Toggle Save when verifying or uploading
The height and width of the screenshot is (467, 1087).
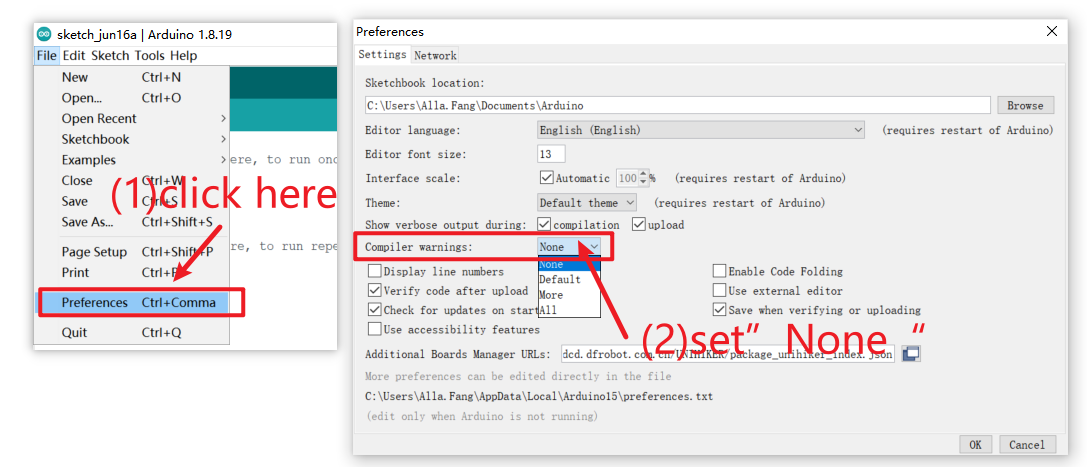[719, 310]
